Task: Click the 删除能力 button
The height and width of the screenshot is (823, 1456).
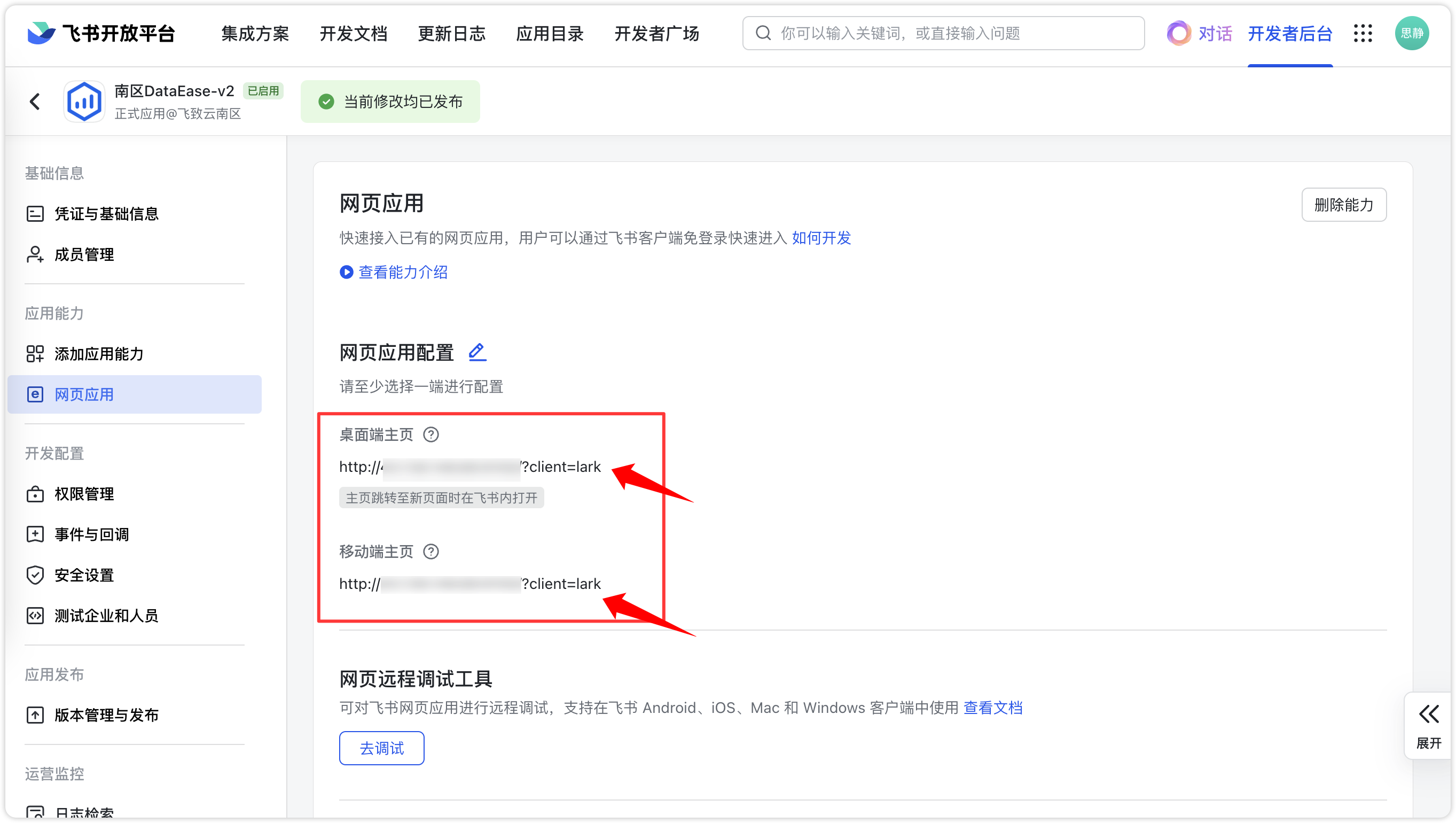Action: coord(1343,205)
